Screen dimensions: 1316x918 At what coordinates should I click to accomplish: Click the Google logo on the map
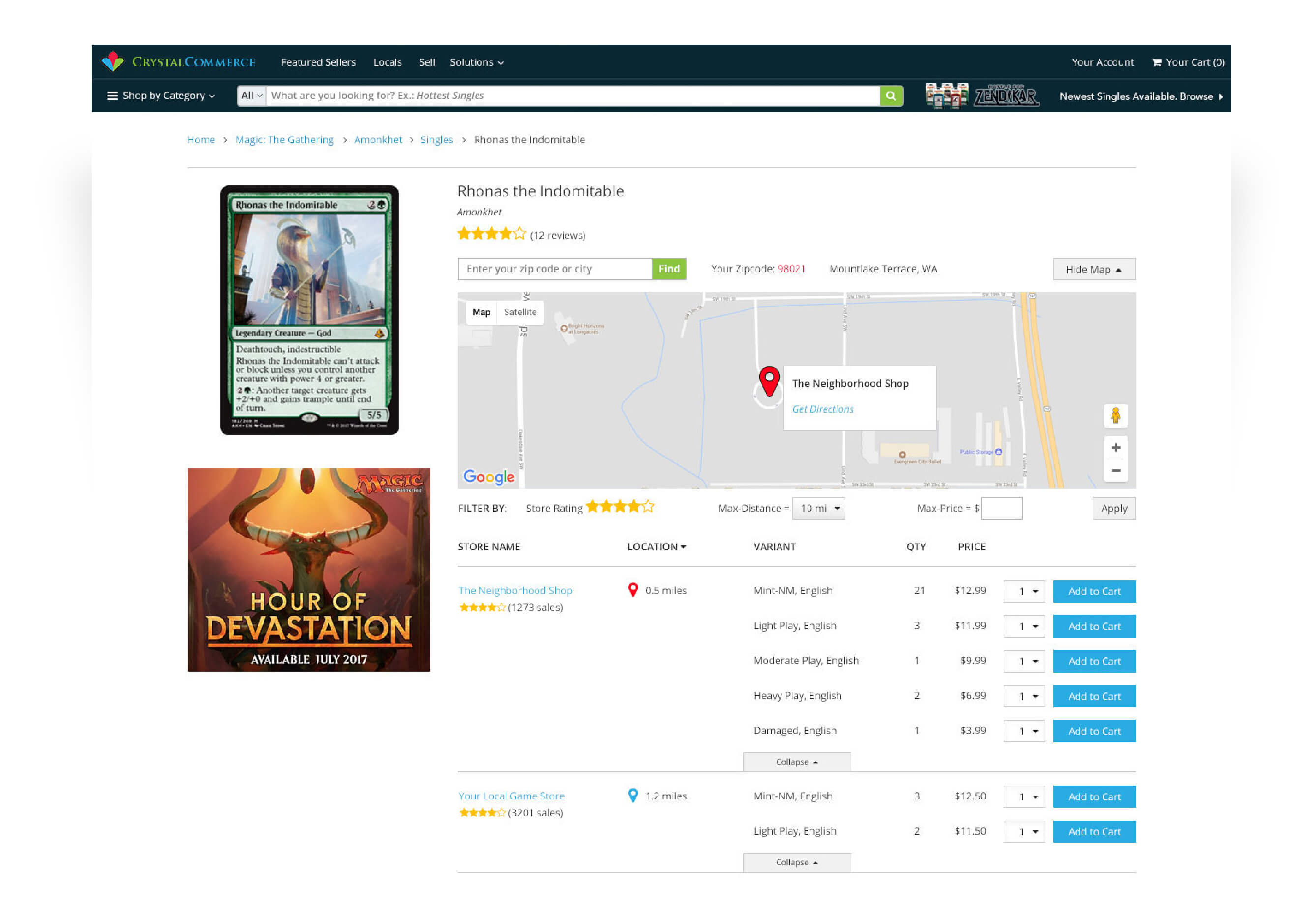click(x=488, y=477)
